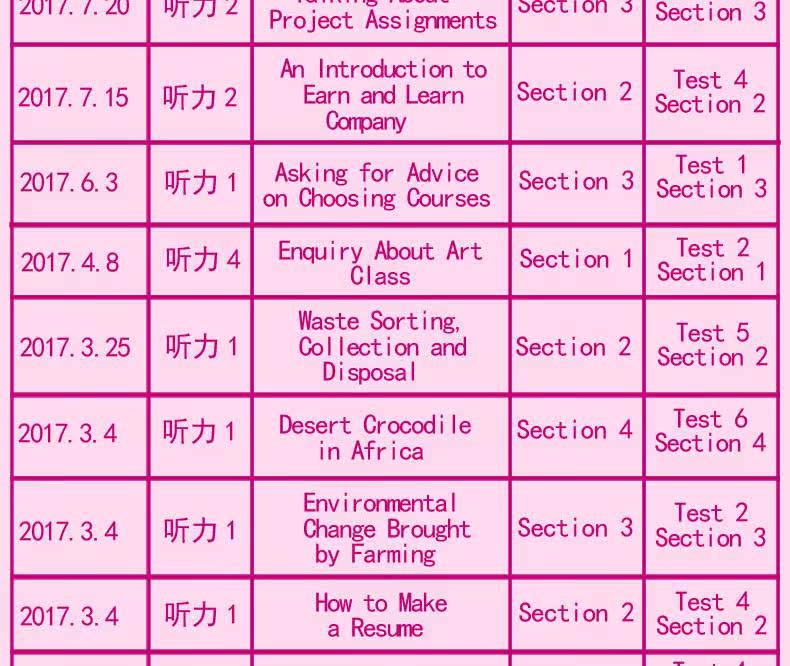
Task: Click 'Desert Crocodile in Africa' topic
Action: pyautogui.click(x=376, y=437)
